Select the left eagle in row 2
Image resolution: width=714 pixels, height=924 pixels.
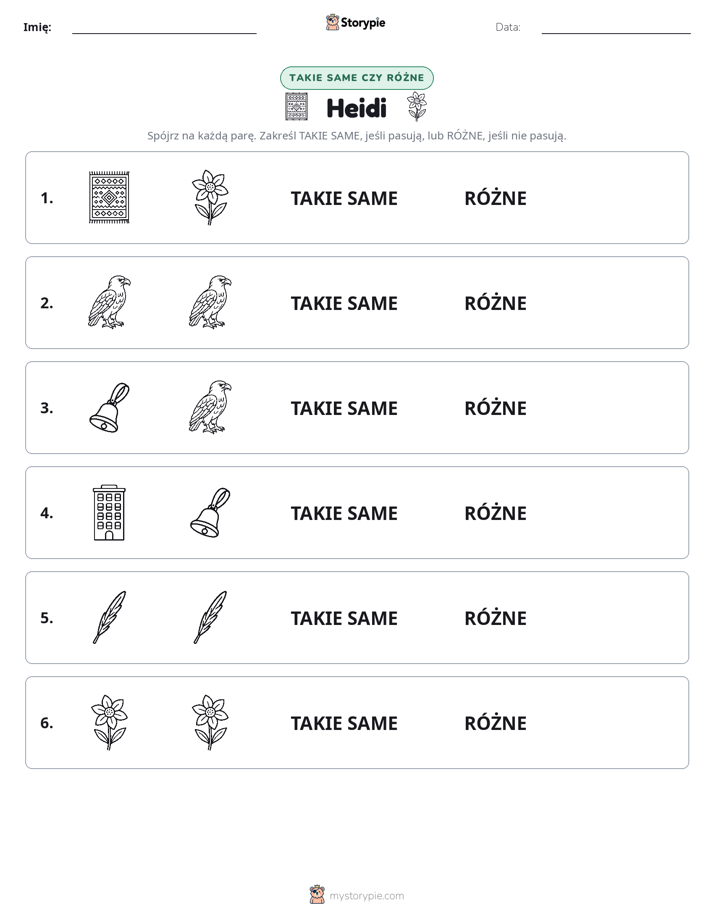point(109,302)
